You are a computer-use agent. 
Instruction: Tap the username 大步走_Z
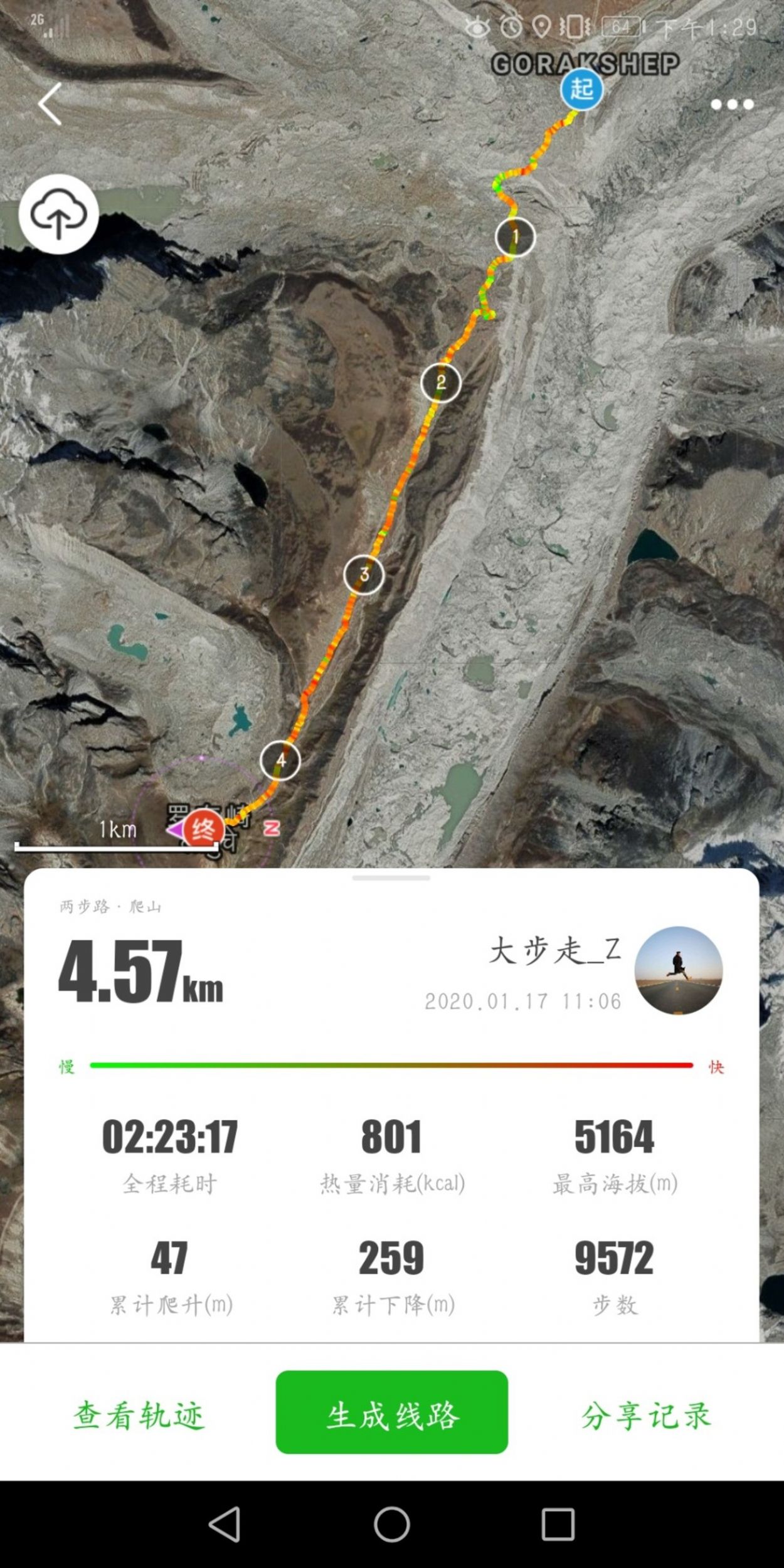coord(554,950)
